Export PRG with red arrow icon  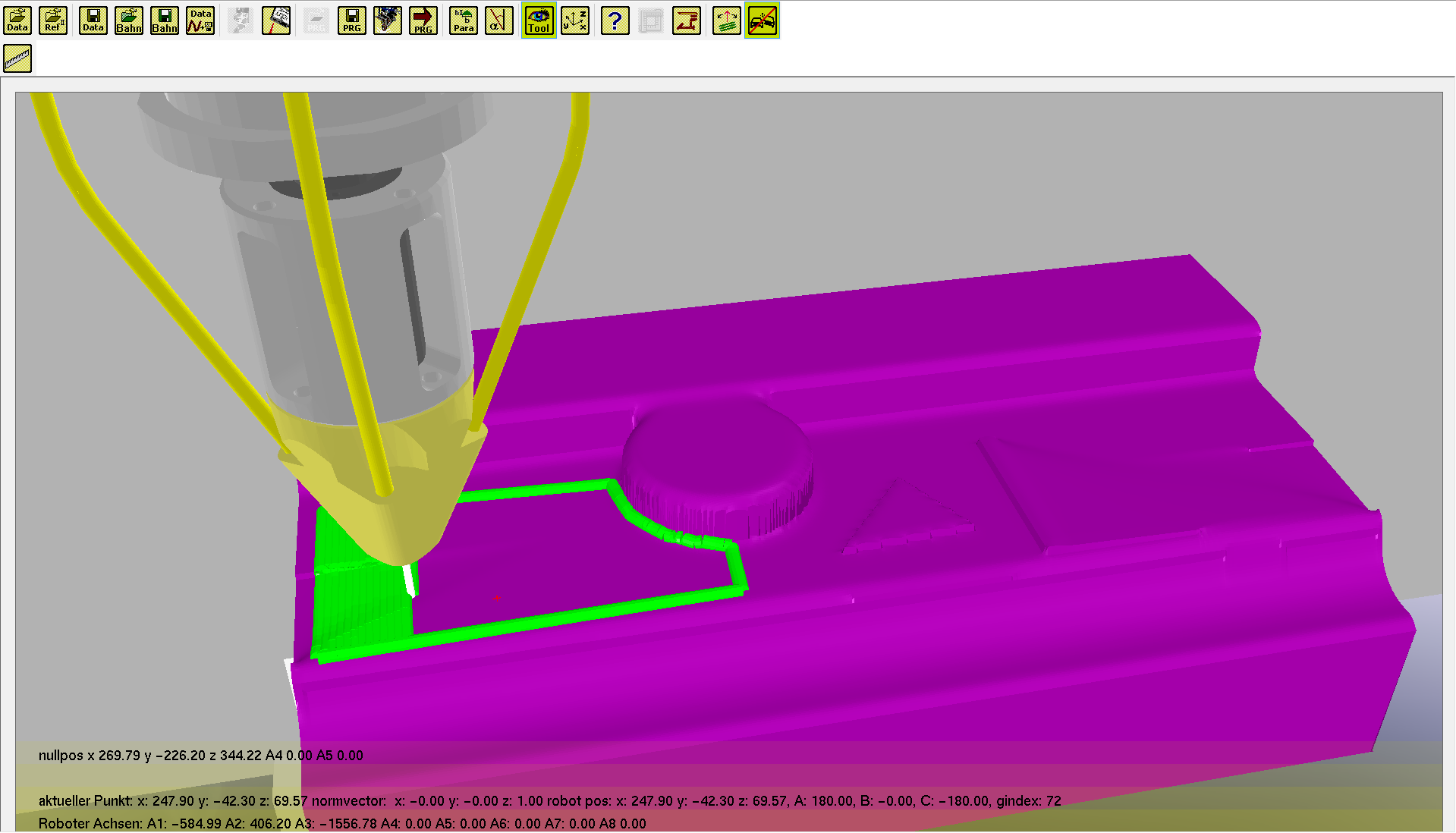[x=423, y=20]
